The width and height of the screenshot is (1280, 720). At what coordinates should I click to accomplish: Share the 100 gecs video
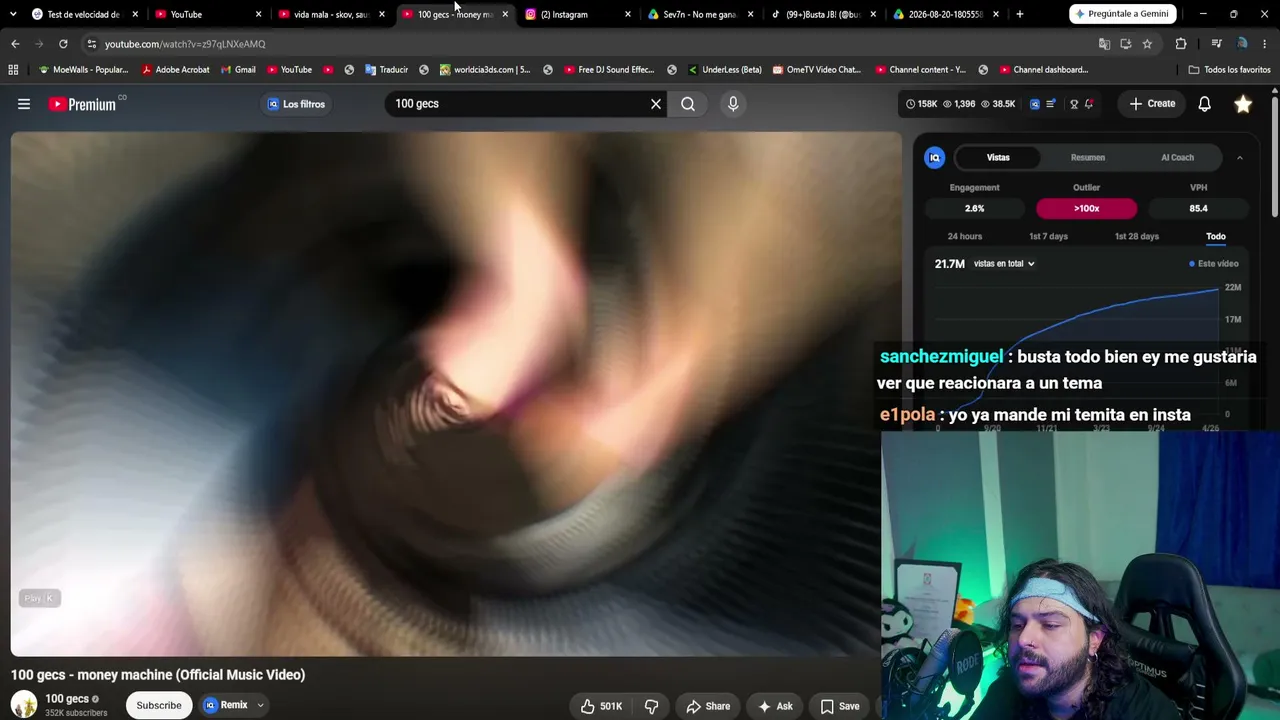pos(708,706)
